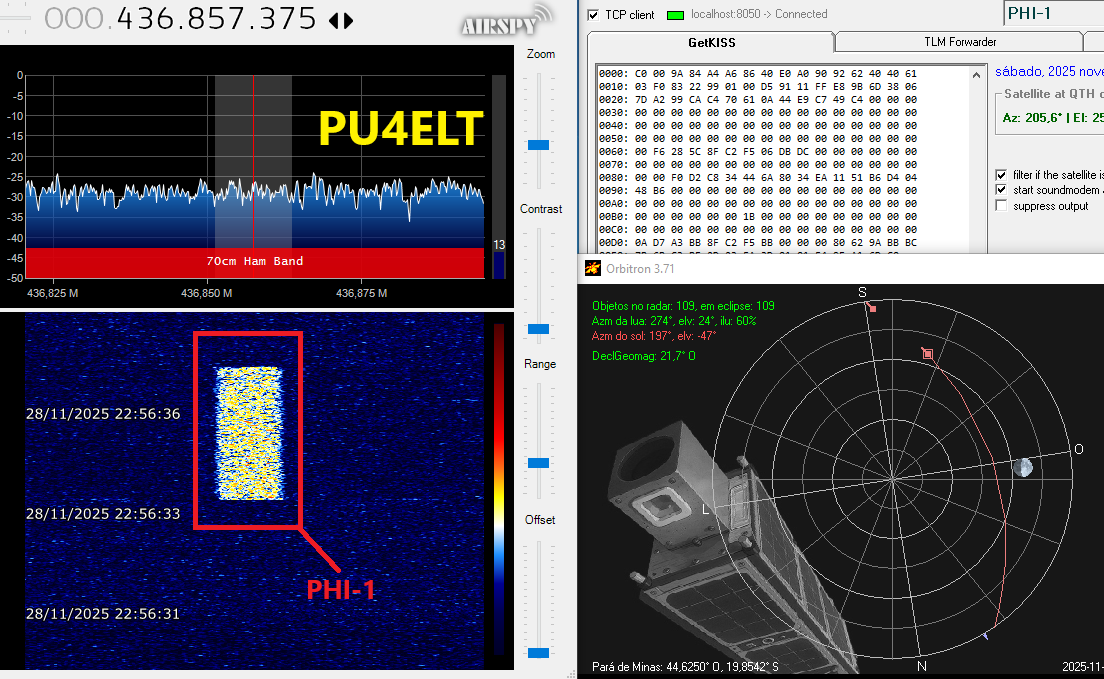Click the 70cm Ham Band label bar
1104x679 pixels.
[254, 262]
